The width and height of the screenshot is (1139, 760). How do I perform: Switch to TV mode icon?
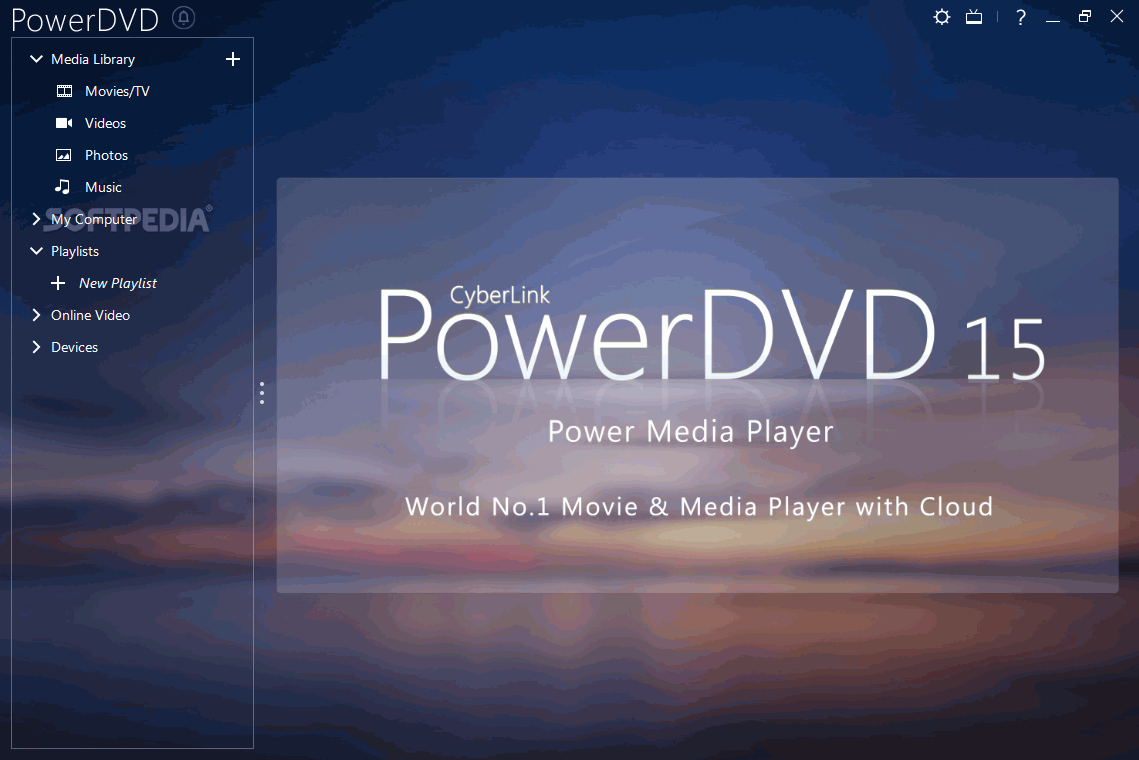click(x=974, y=17)
